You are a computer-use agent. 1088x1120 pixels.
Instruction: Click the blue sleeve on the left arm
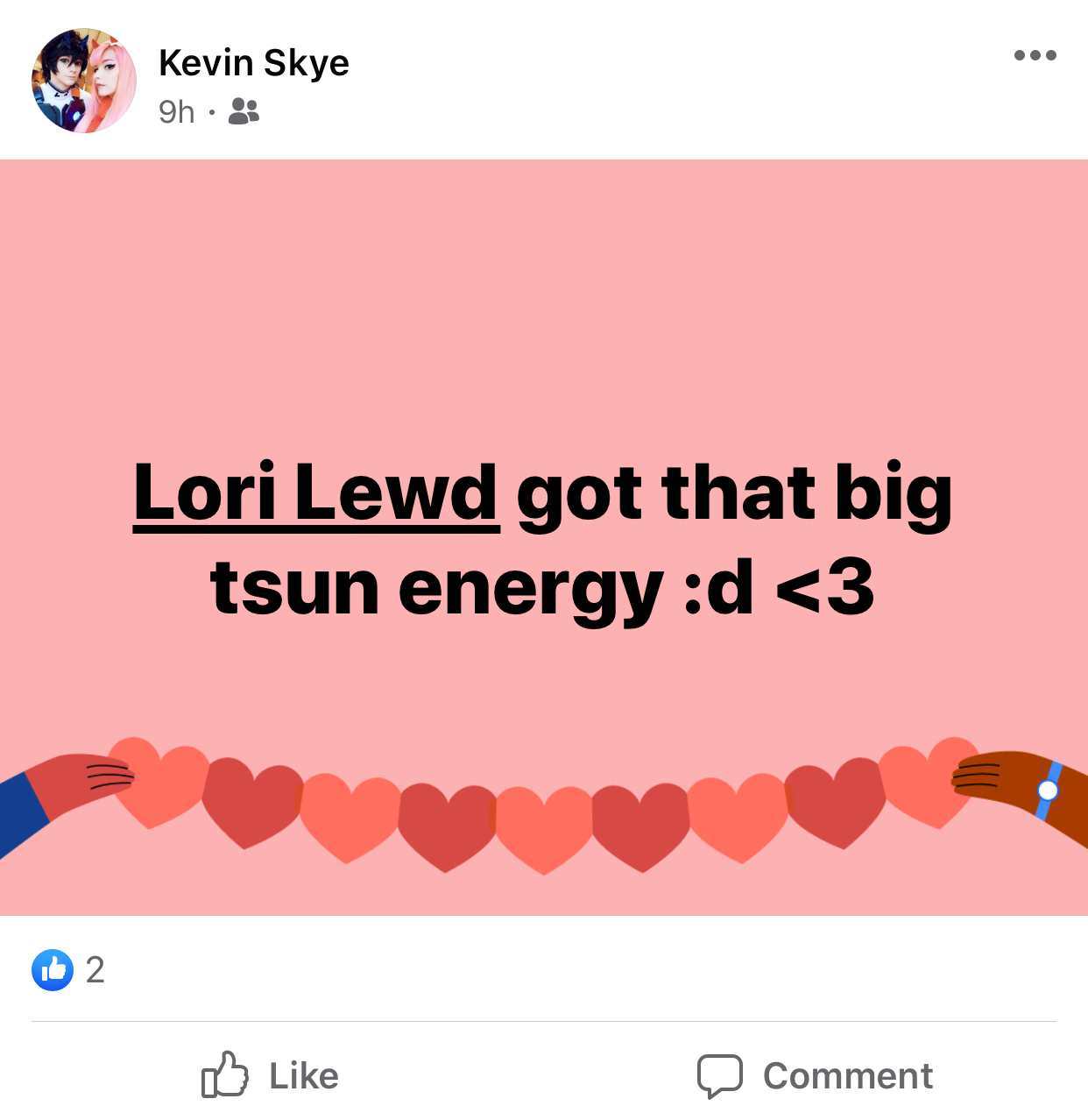22,812
